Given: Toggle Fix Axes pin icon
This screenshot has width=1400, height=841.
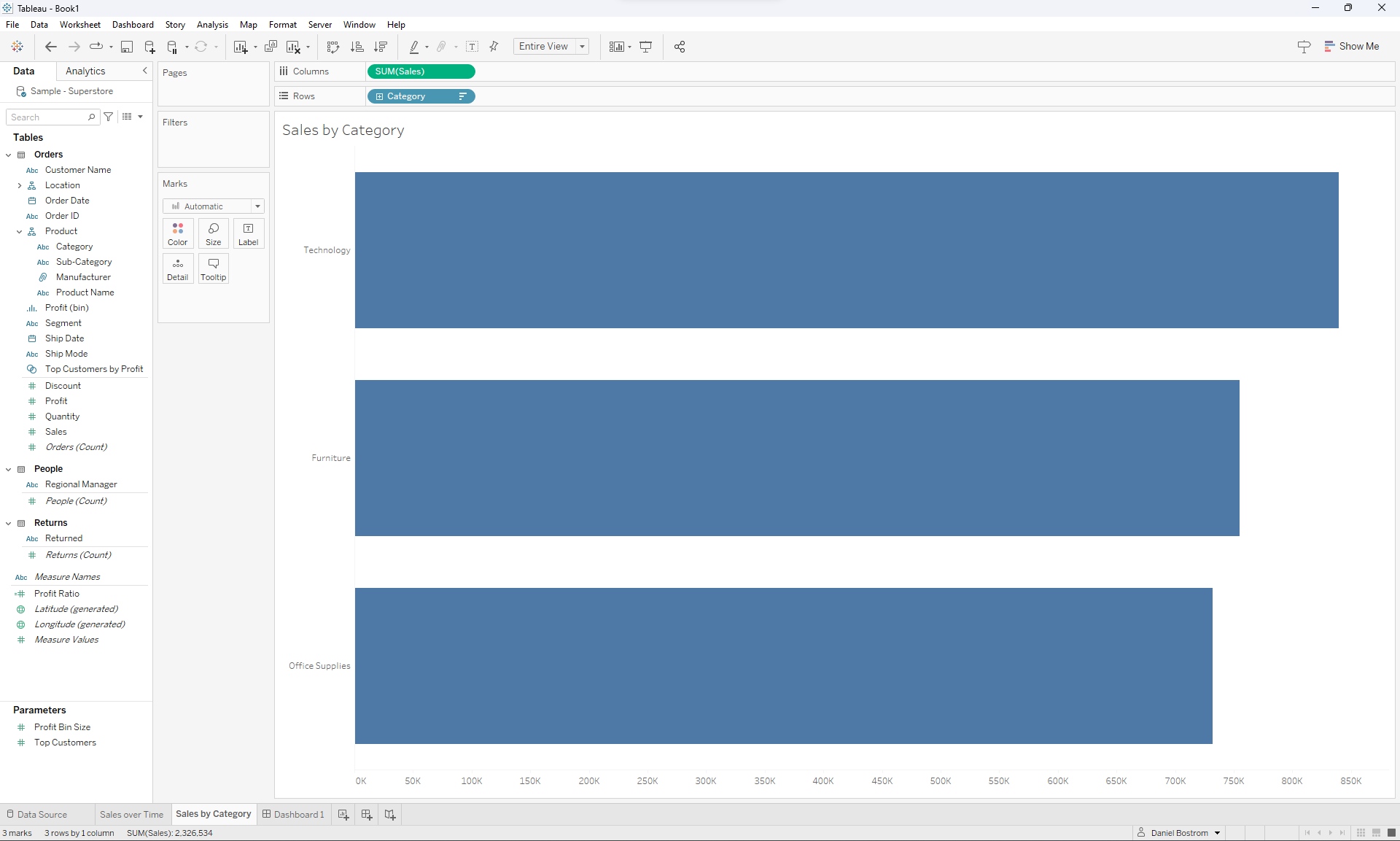Looking at the screenshot, I should [x=494, y=47].
